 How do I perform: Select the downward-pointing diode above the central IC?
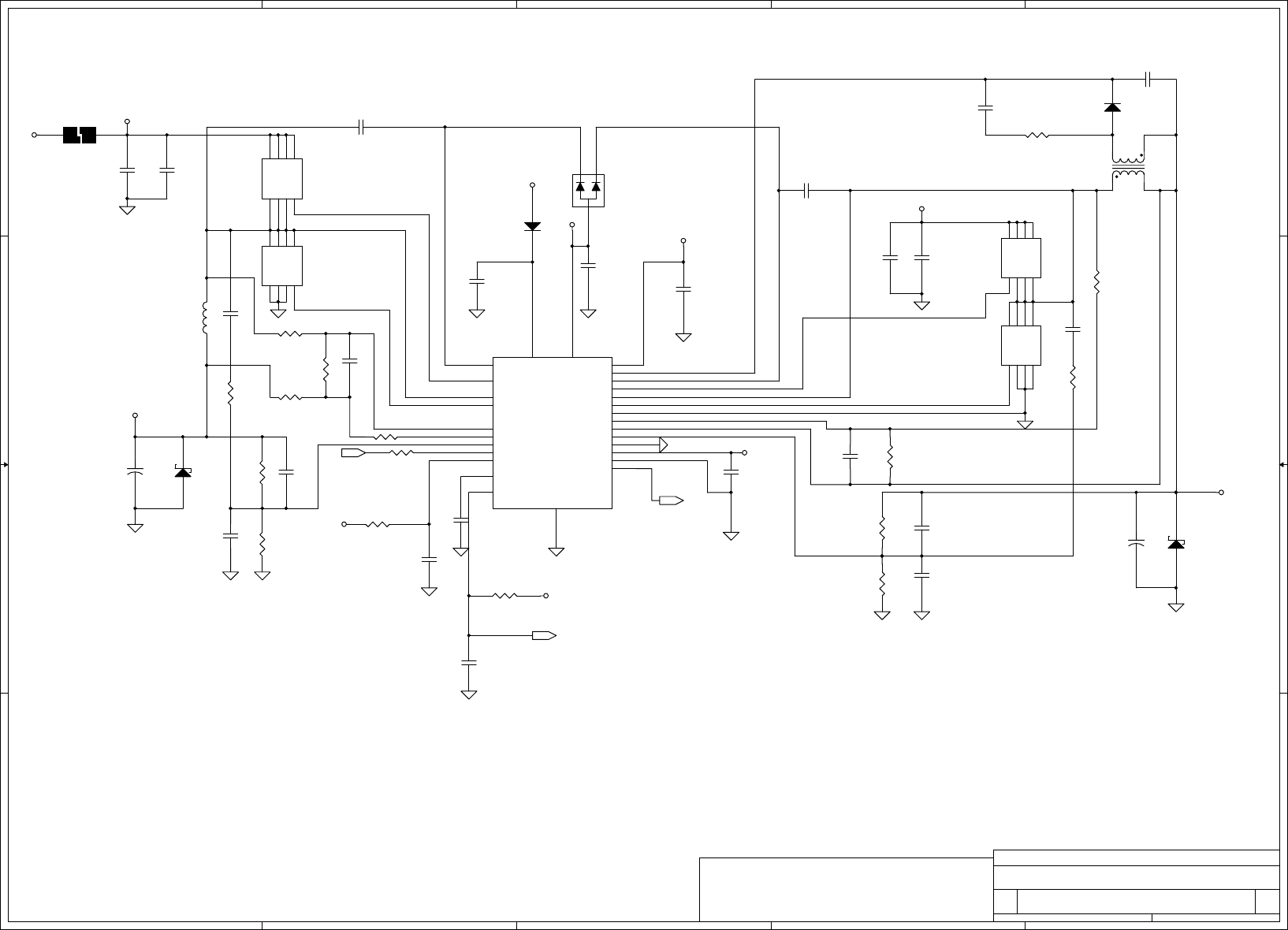click(x=533, y=226)
